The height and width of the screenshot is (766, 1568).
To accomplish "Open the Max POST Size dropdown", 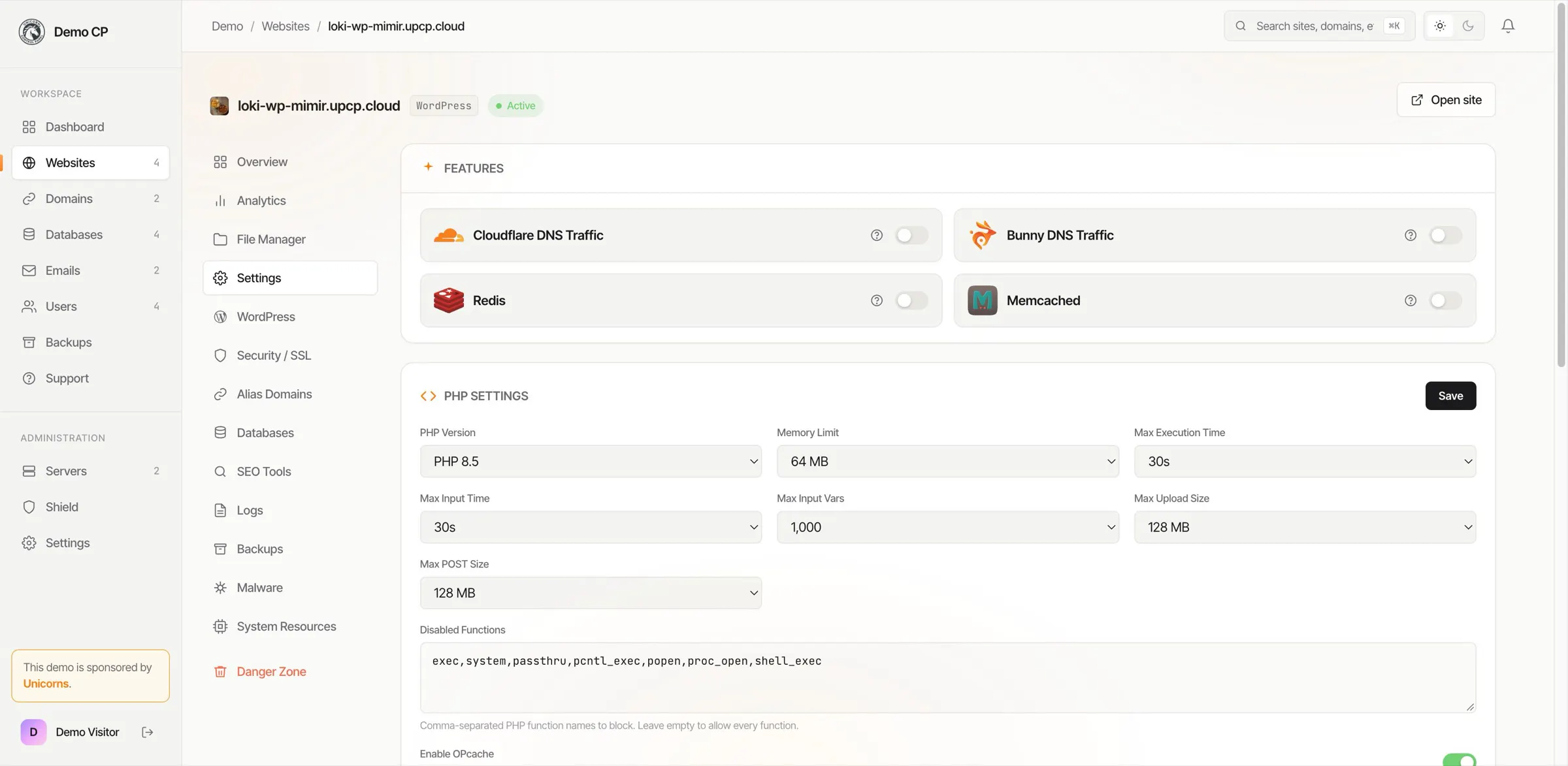I will click(x=591, y=593).
